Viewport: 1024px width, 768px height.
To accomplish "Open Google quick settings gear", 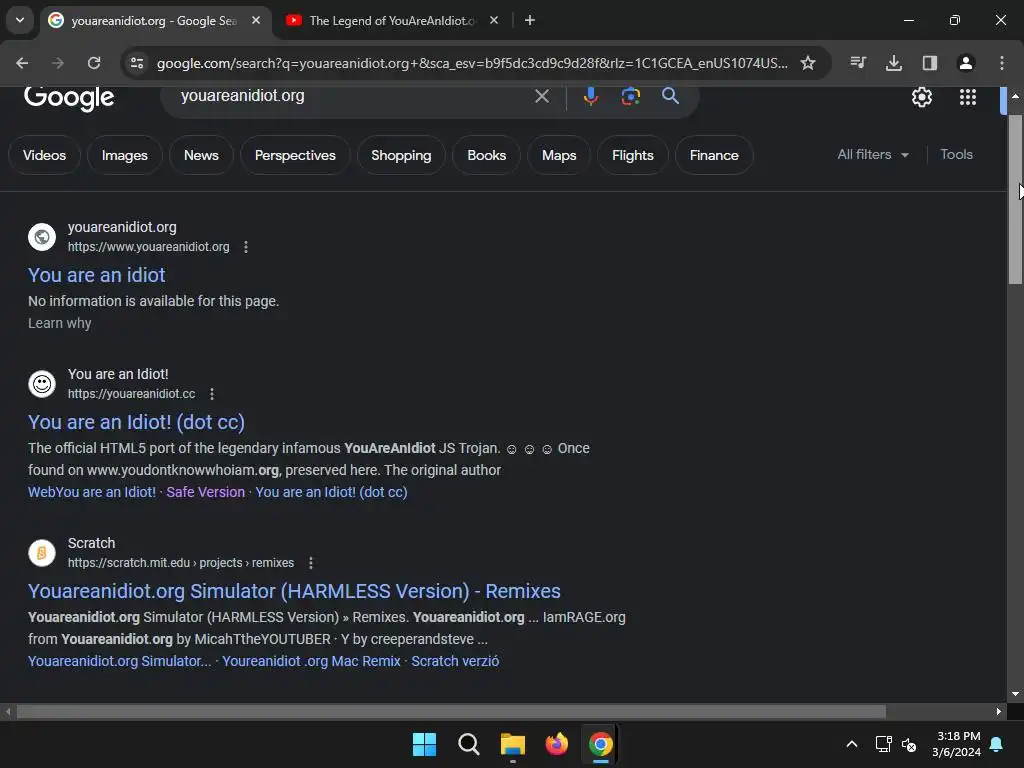I will tap(921, 97).
